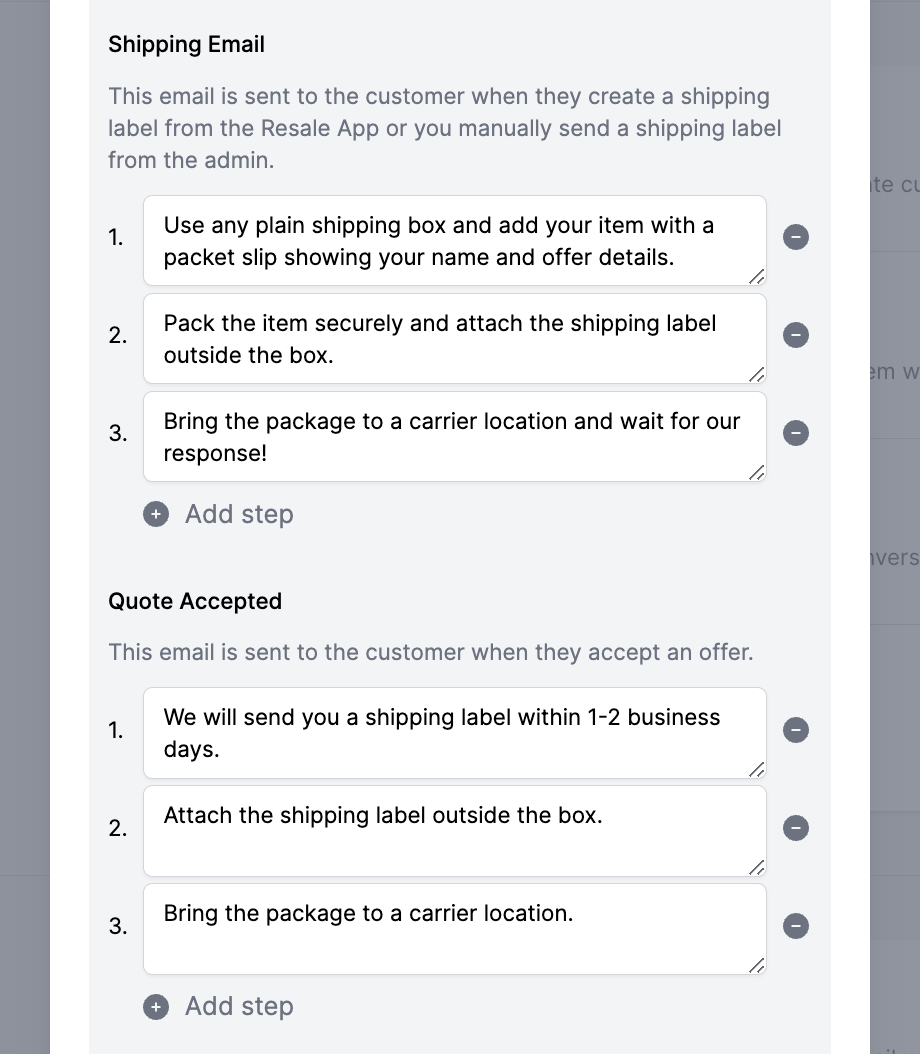The image size is (920, 1054).
Task: Edit the 'within 1-2 business days' step
Action: (455, 733)
